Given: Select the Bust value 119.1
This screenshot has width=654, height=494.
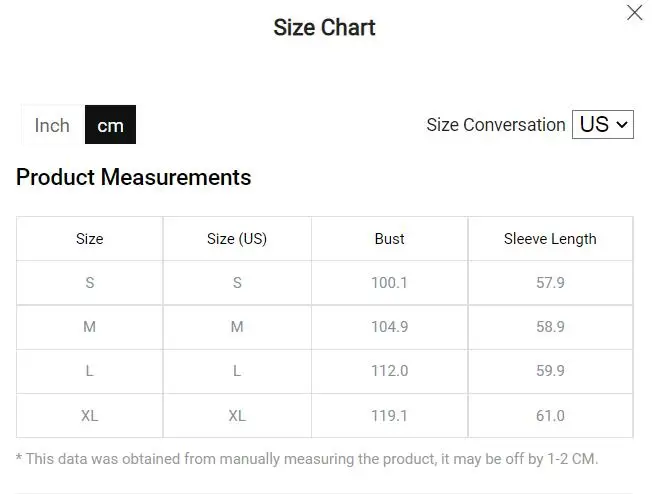Looking at the screenshot, I should tap(389, 415).
